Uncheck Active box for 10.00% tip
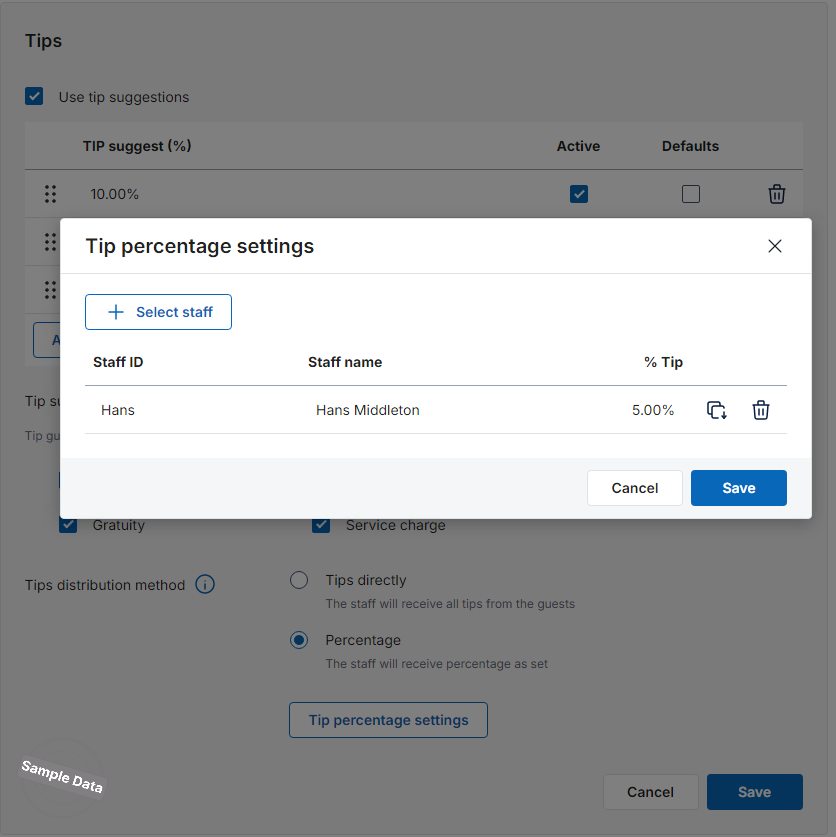Viewport: 836px width, 837px height. pos(579,194)
